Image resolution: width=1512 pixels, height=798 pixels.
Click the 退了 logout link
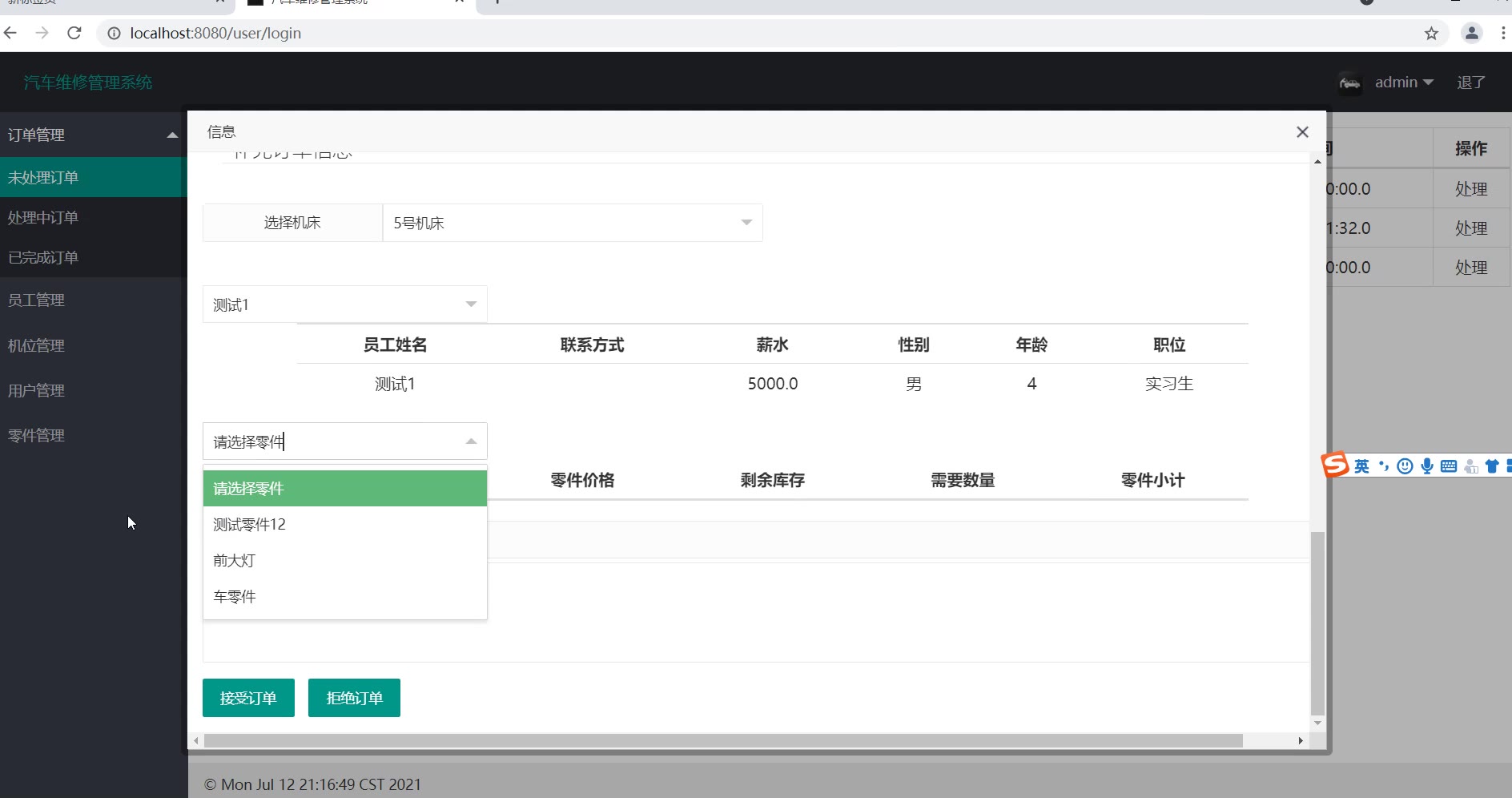point(1471,83)
